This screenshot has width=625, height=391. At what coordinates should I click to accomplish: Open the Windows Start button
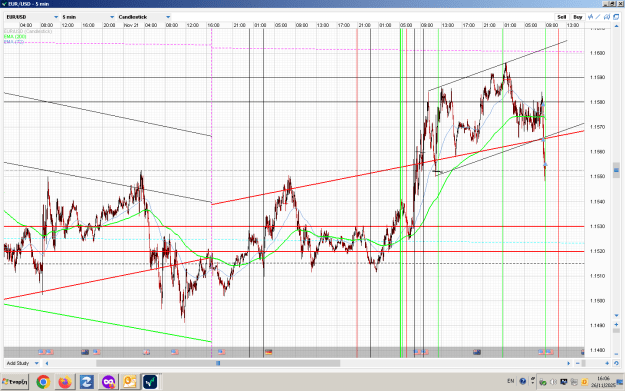pos(15,382)
